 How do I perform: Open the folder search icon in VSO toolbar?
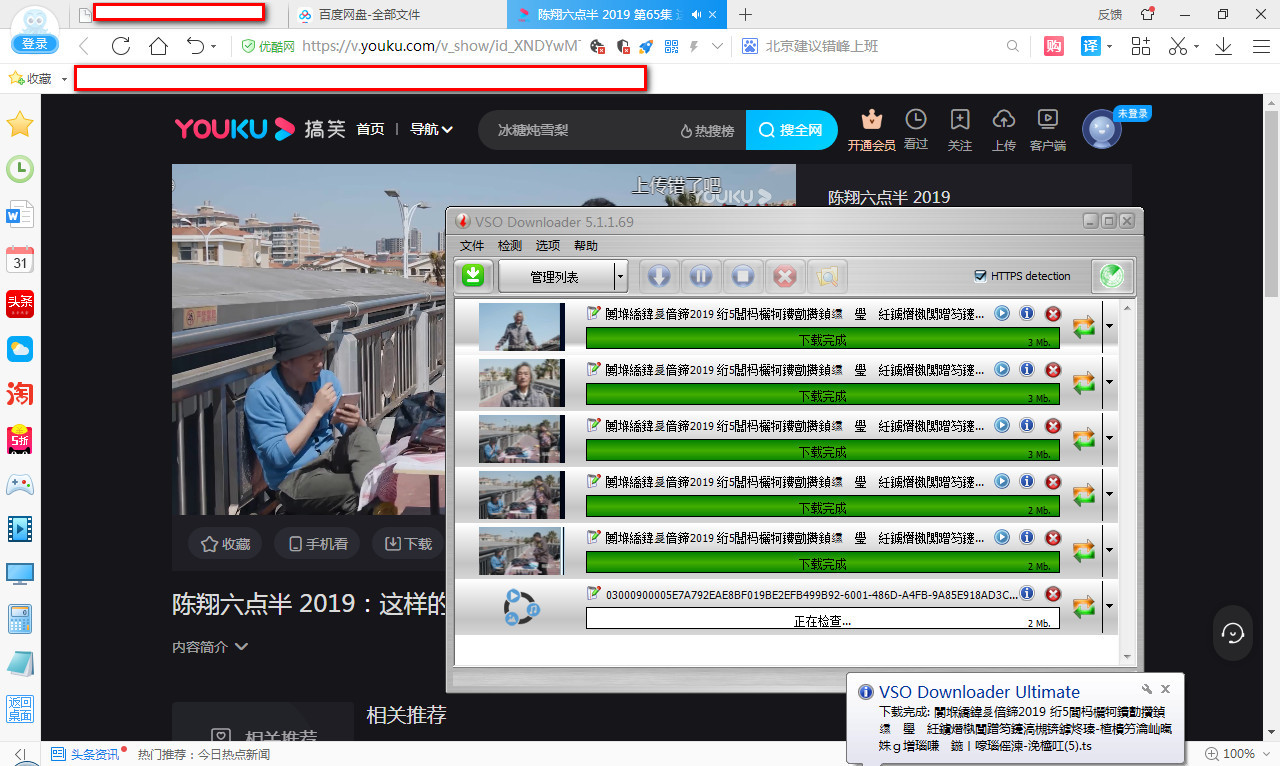point(828,276)
